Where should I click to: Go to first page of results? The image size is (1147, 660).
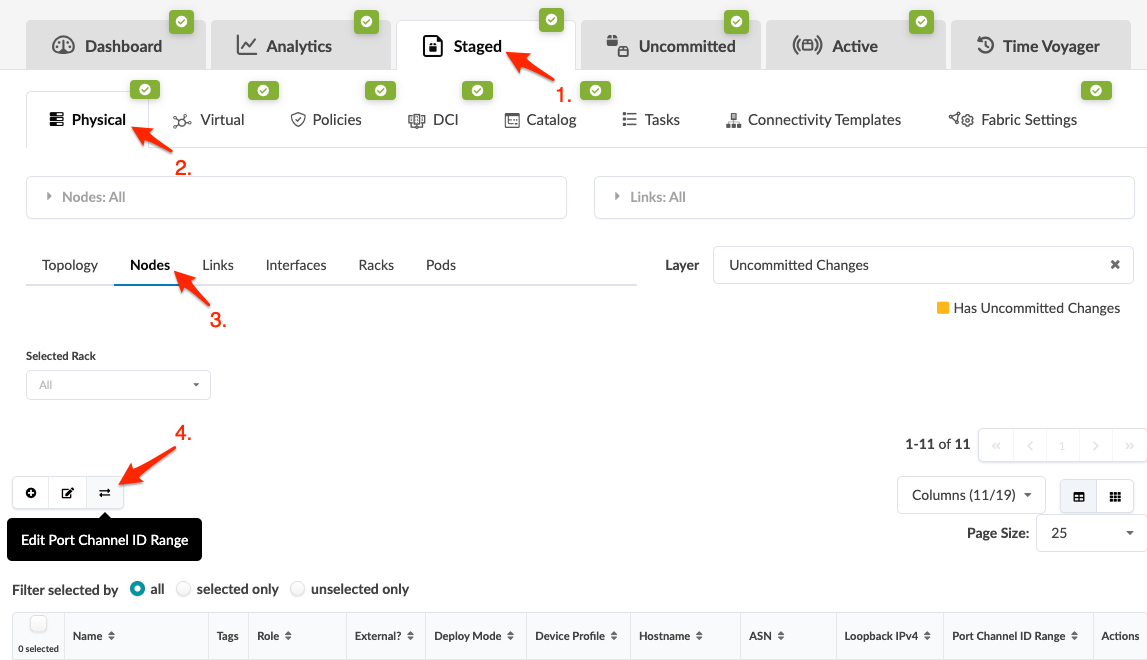coord(996,445)
